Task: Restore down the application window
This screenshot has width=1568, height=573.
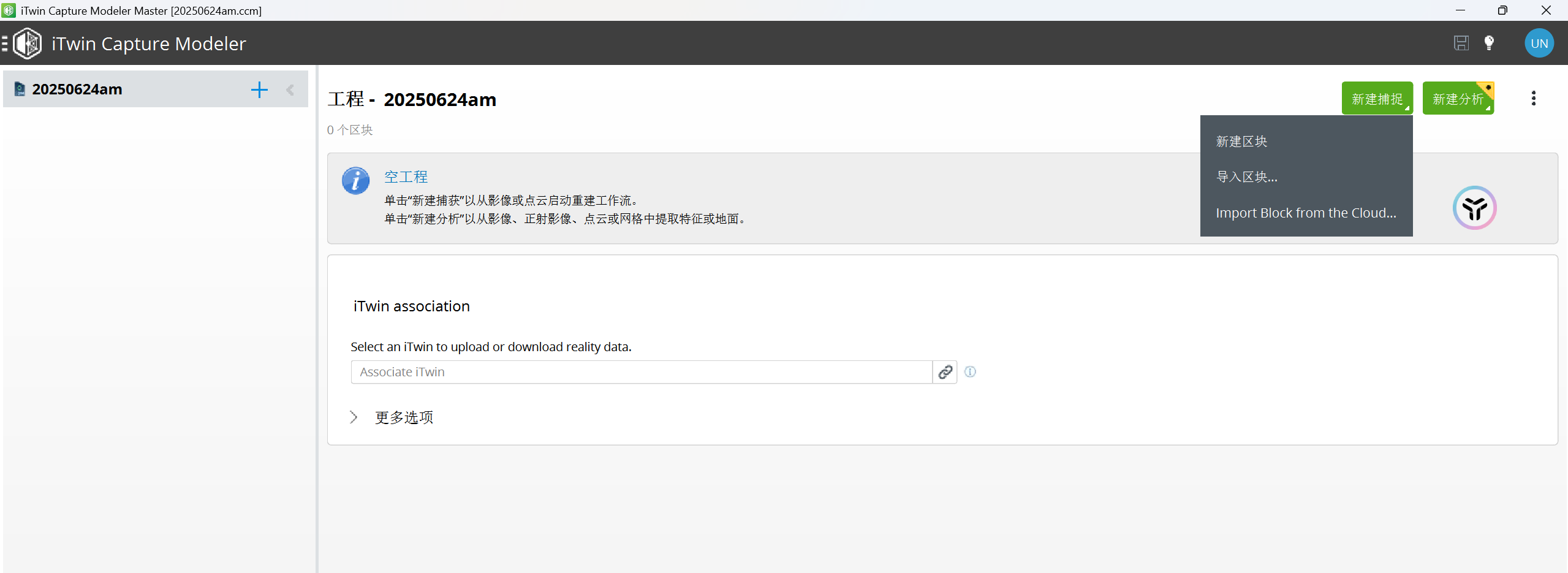Action: (1502, 10)
